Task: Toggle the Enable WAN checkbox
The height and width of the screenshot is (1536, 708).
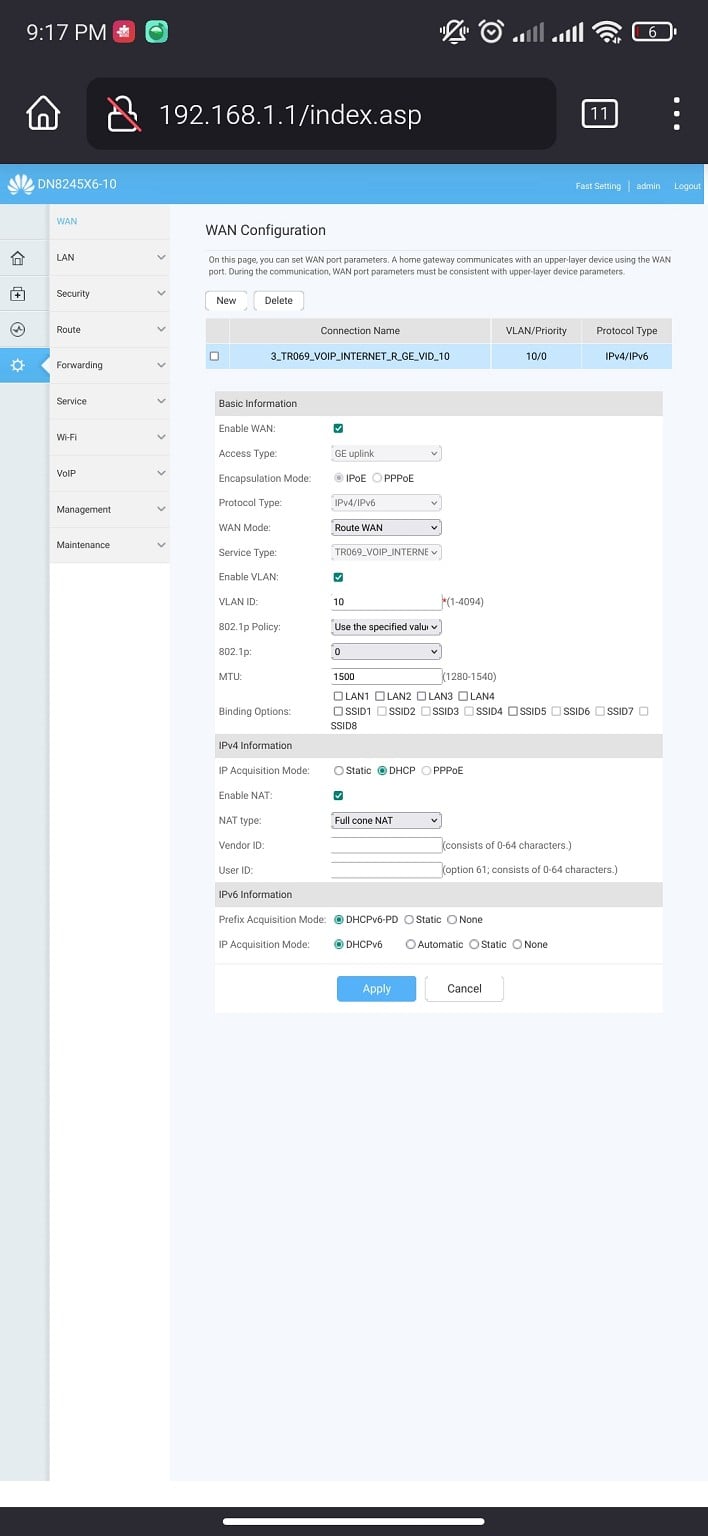Action: [338, 429]
